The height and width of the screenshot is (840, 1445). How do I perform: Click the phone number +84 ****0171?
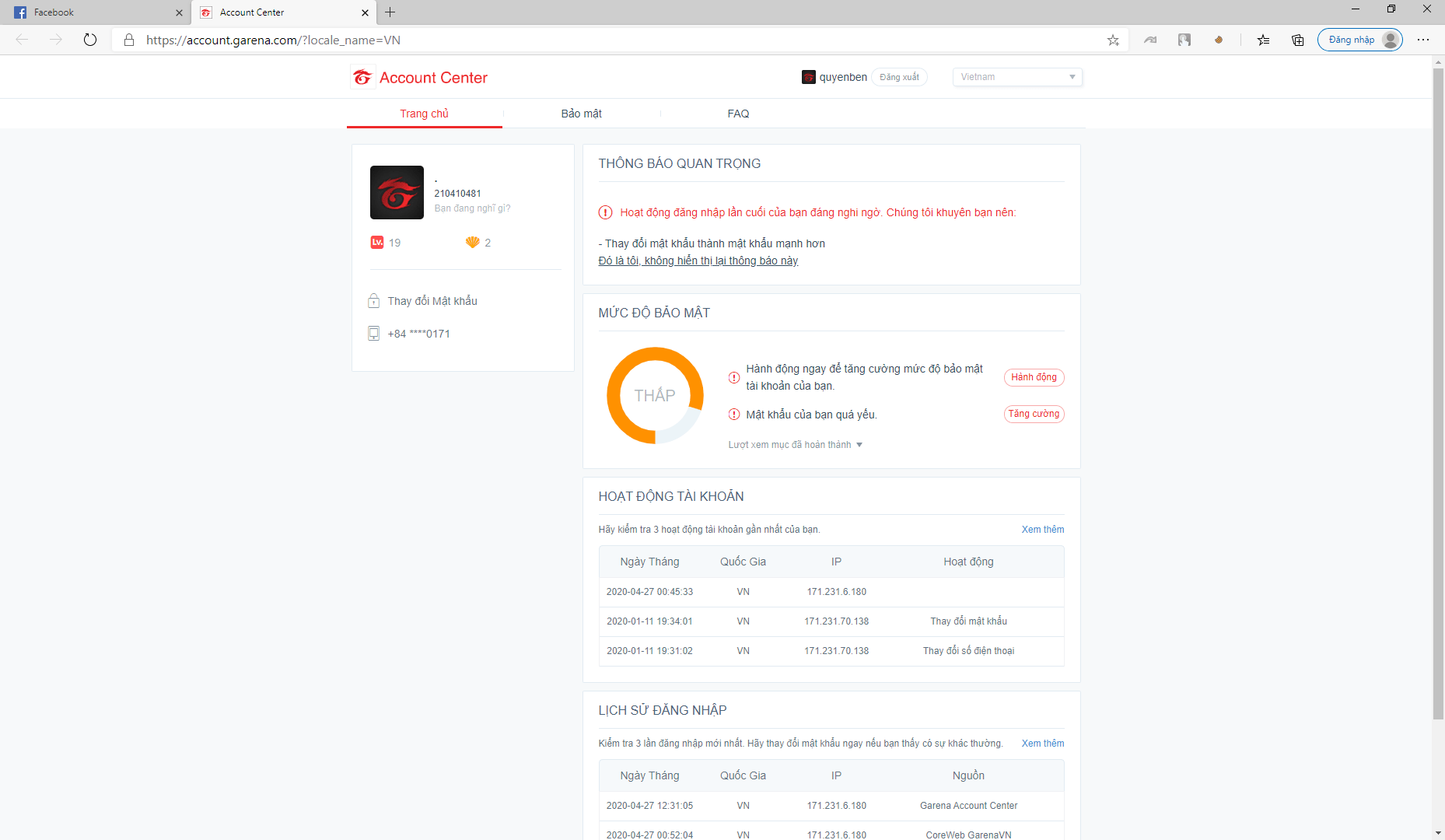(418, 334)
